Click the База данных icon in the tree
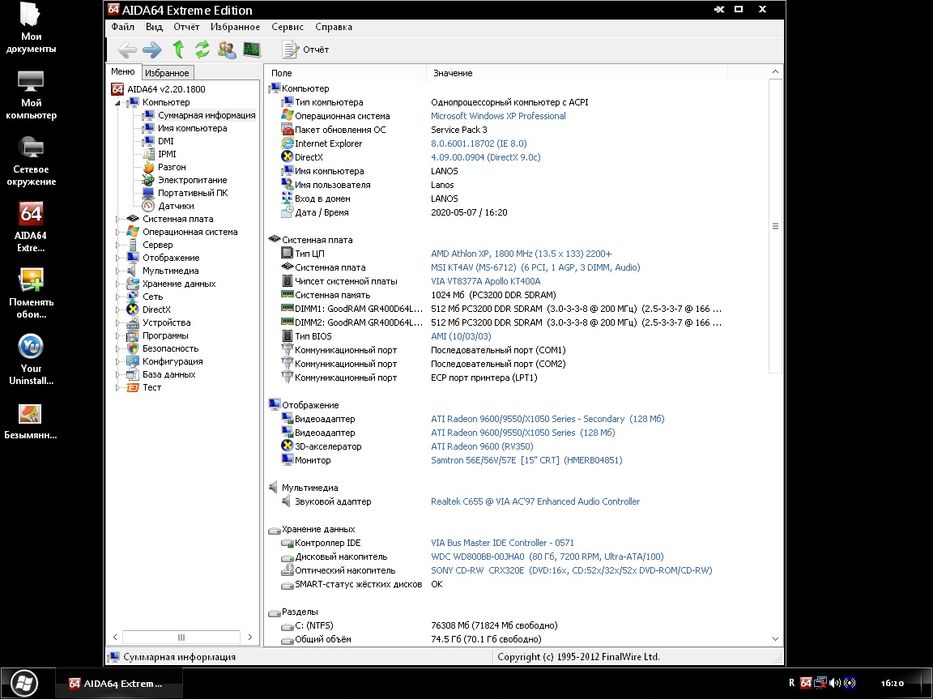This screenshot has width=933, height=700. 133,375
